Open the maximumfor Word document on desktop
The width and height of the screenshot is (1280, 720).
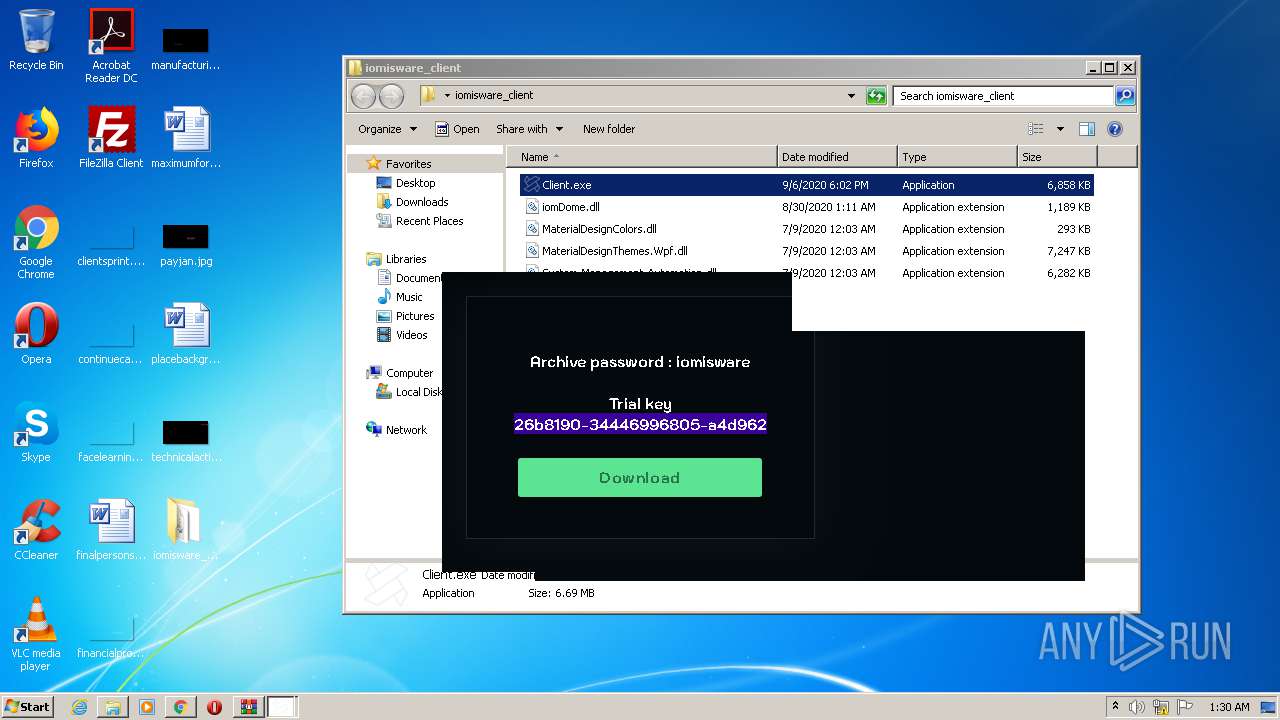click(x=186, y=138)
